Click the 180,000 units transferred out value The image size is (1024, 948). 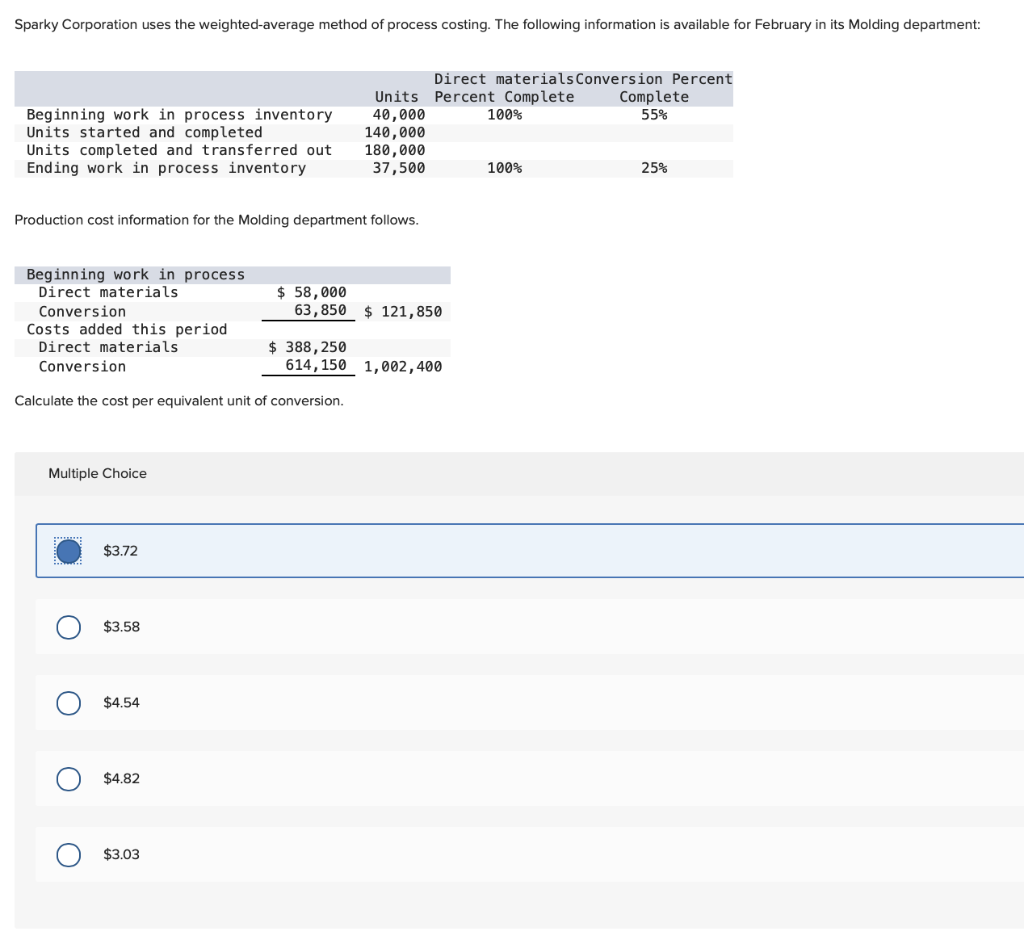click(x=394, y=150)
